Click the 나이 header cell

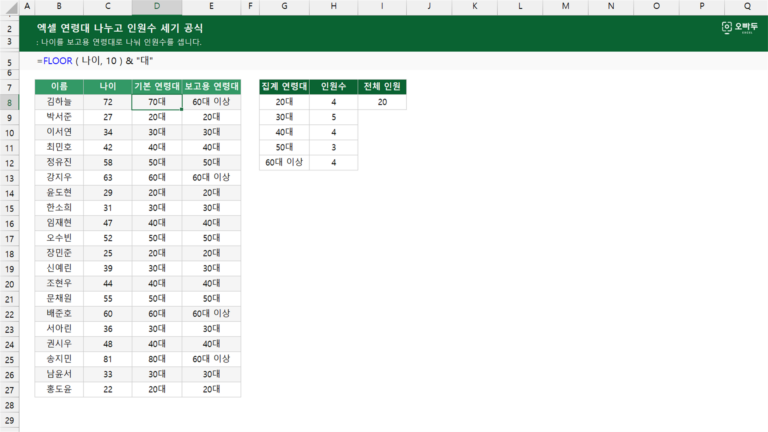click(x=108, y=87)
